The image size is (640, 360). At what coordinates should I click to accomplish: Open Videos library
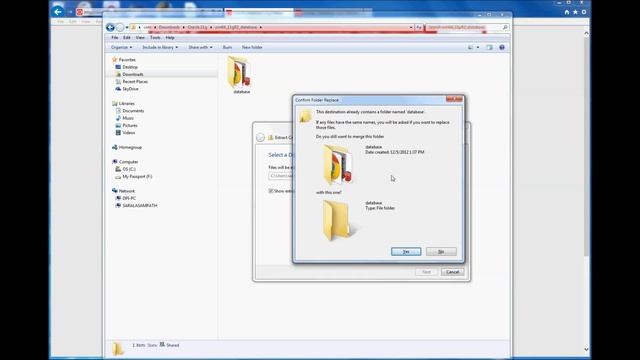129,133
